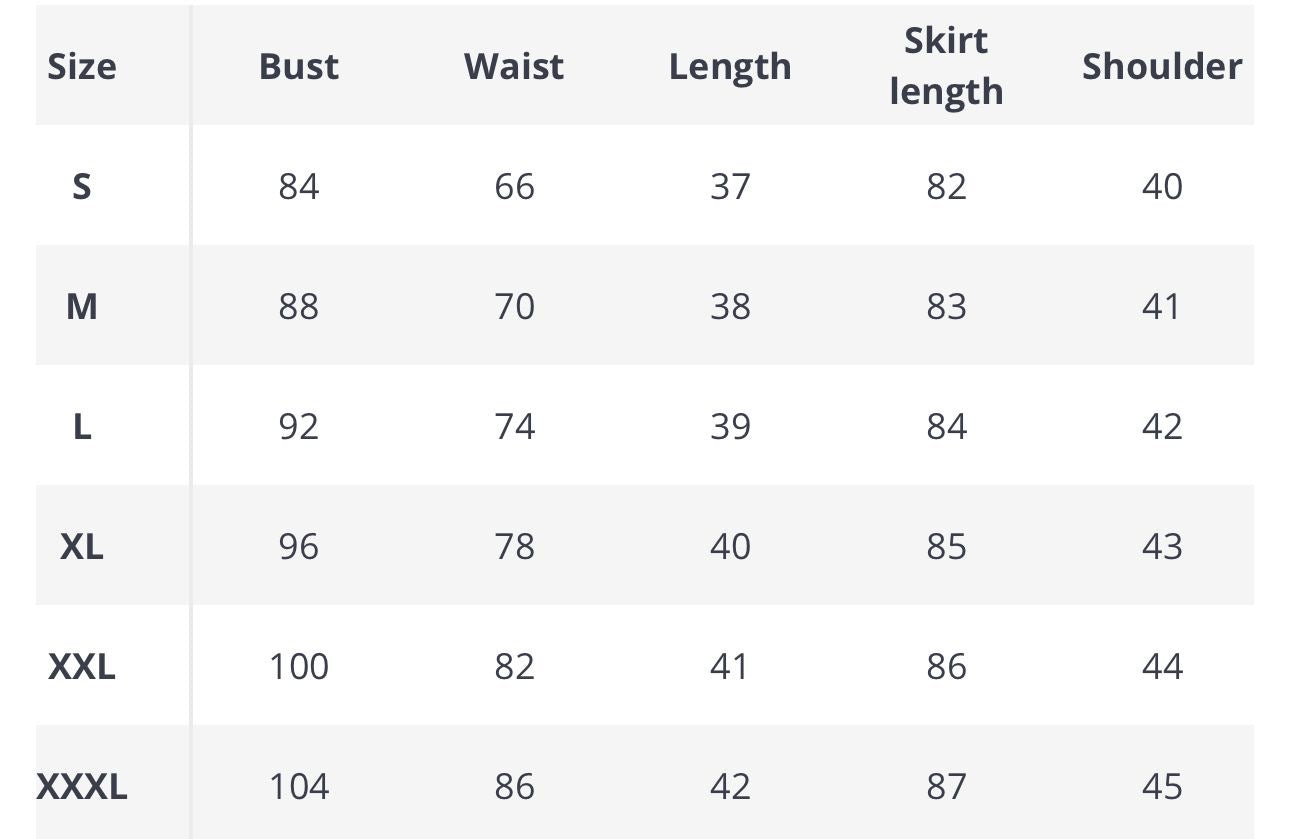Click the length value 38 for size M
1290x839 pixels.
coord(730,306)
